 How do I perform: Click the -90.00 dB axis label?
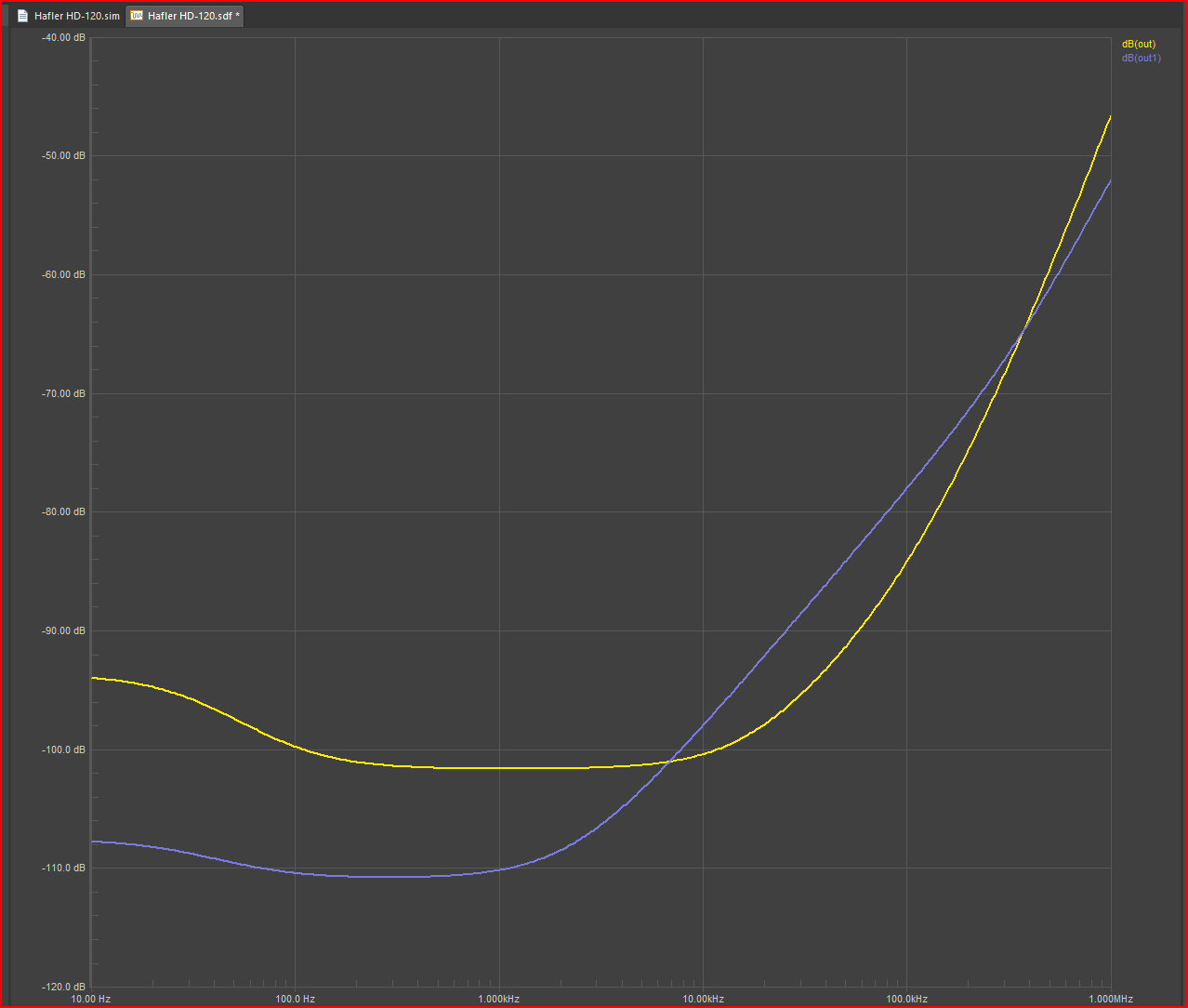pyautogui.click(x=64, y=630)
